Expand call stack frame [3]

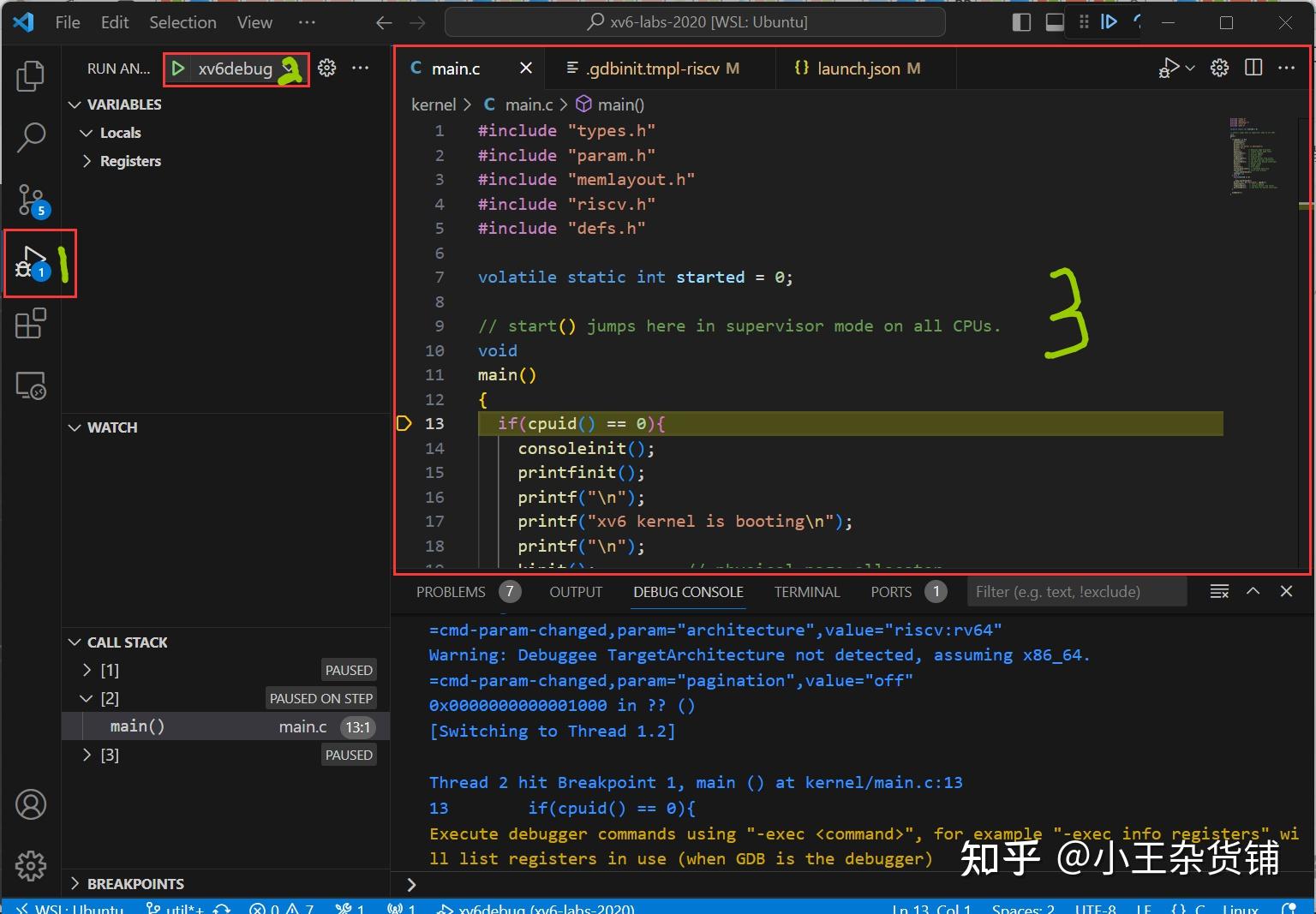tap(87, 754)
